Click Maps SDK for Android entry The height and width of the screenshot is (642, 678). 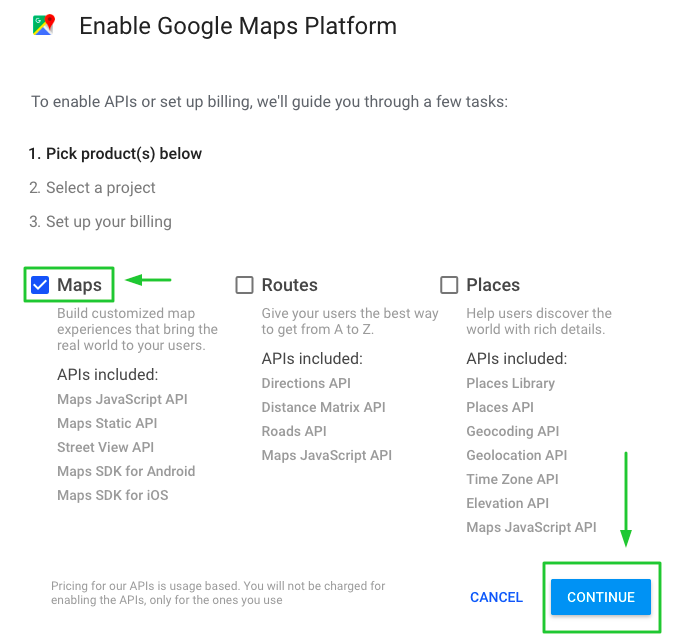point(126,471)
